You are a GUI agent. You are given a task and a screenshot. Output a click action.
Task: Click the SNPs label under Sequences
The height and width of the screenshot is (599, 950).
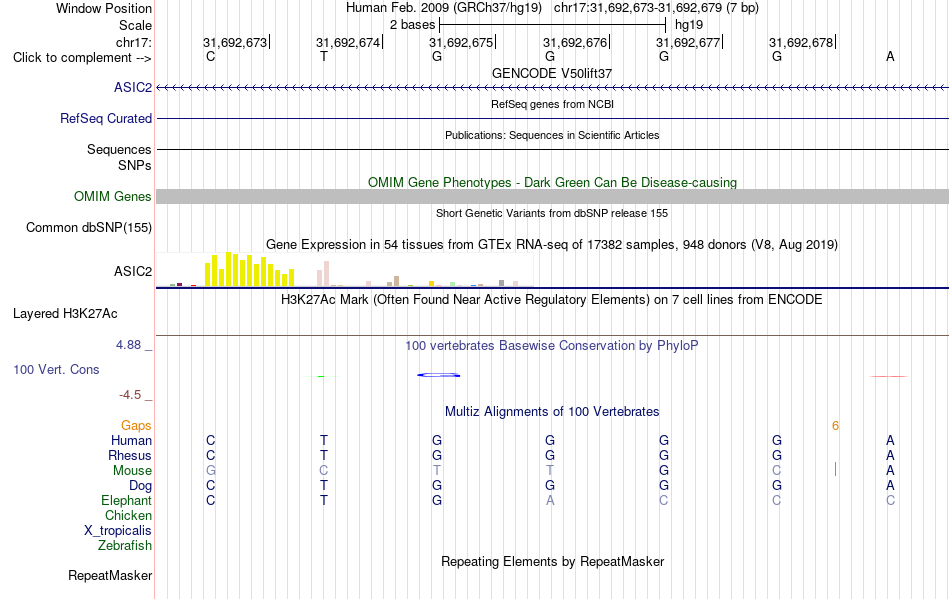[x=135, y=165]
